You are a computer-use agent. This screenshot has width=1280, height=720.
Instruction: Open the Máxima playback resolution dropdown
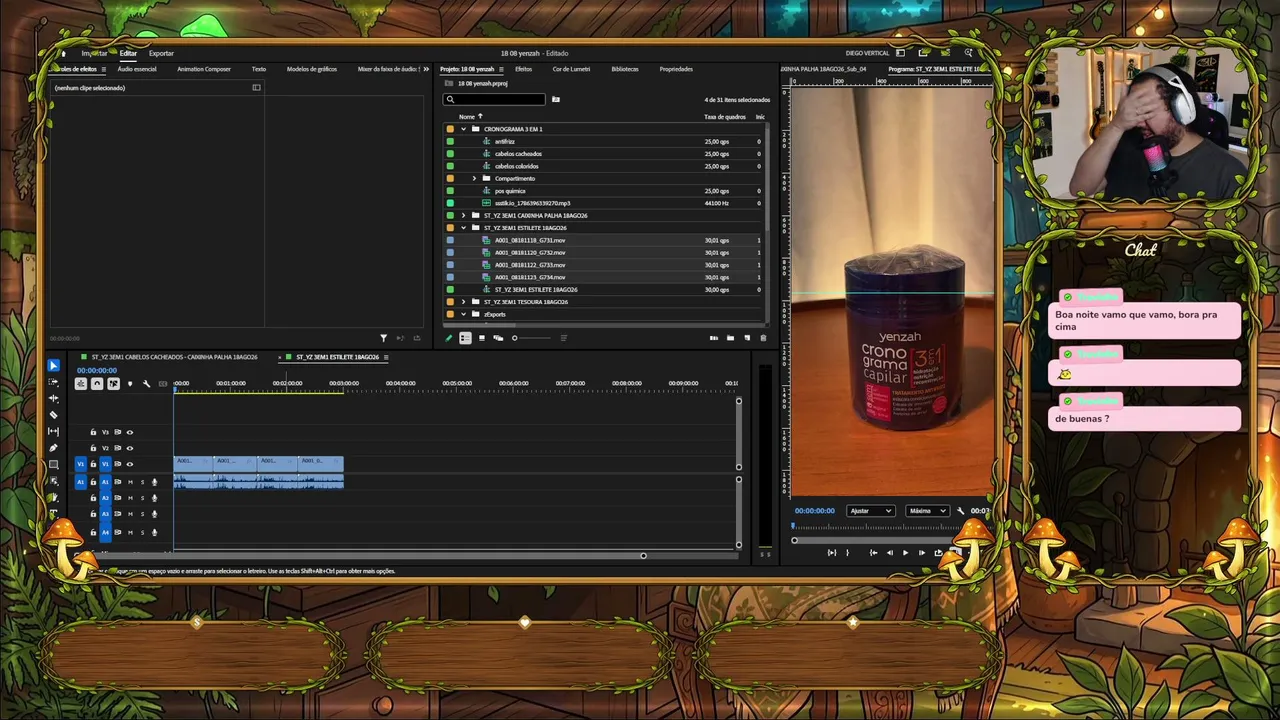(927, 511)
